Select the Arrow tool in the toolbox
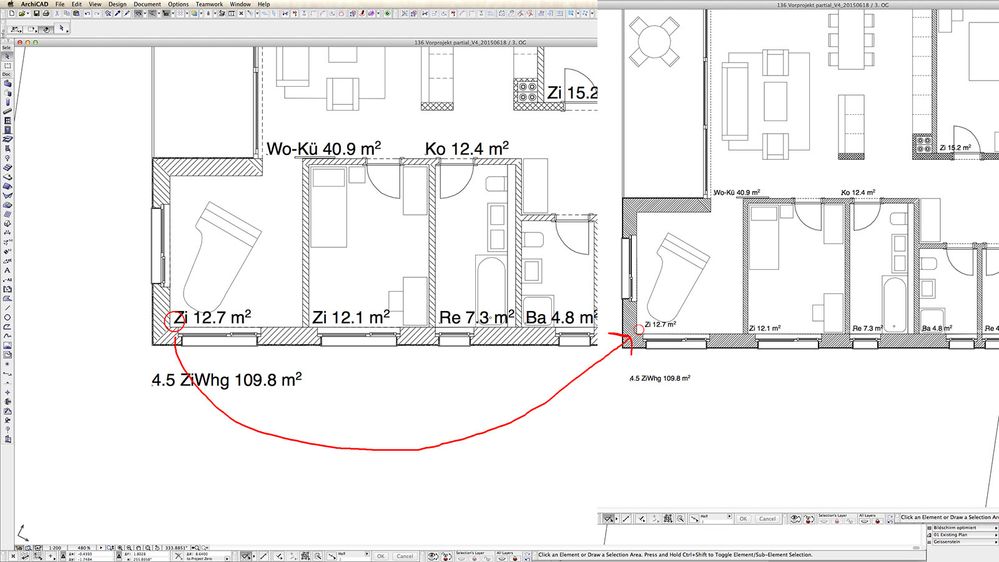 7,56
